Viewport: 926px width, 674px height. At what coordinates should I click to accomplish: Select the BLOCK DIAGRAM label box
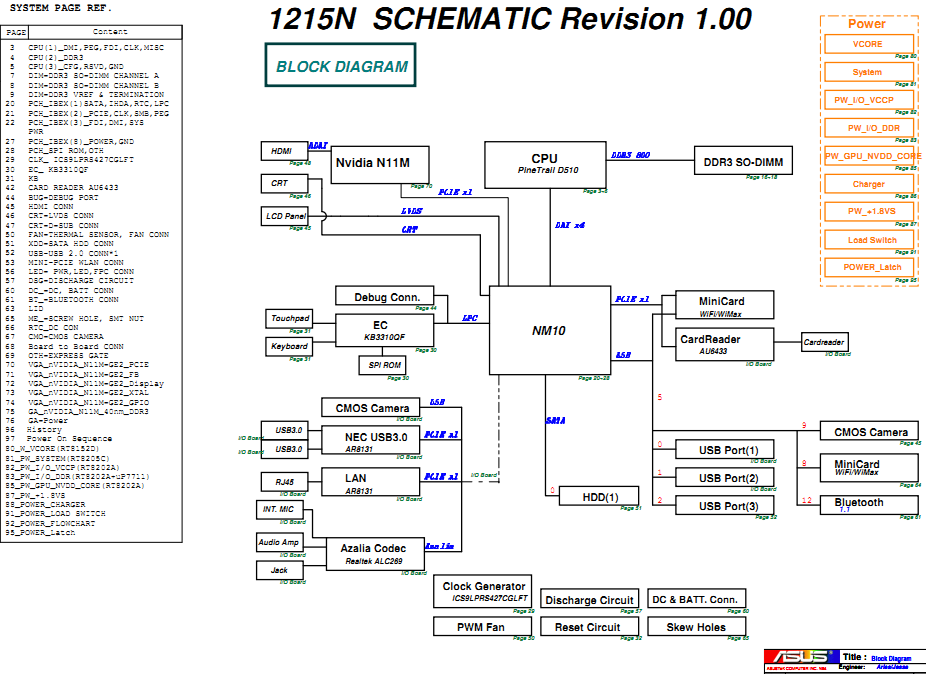340,65
